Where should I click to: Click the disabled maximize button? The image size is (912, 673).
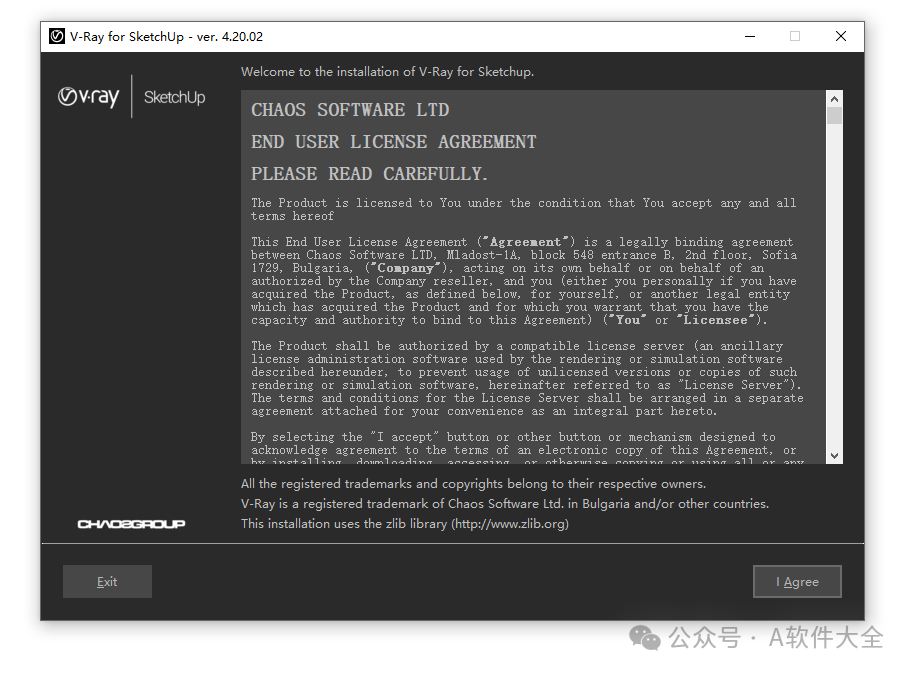795,37
